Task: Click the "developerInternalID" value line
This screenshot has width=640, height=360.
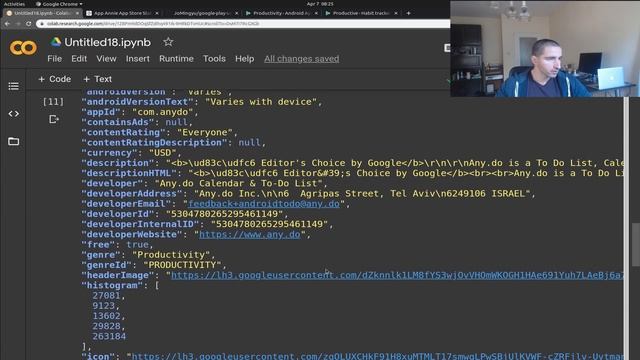Action: tap(207, 224)
